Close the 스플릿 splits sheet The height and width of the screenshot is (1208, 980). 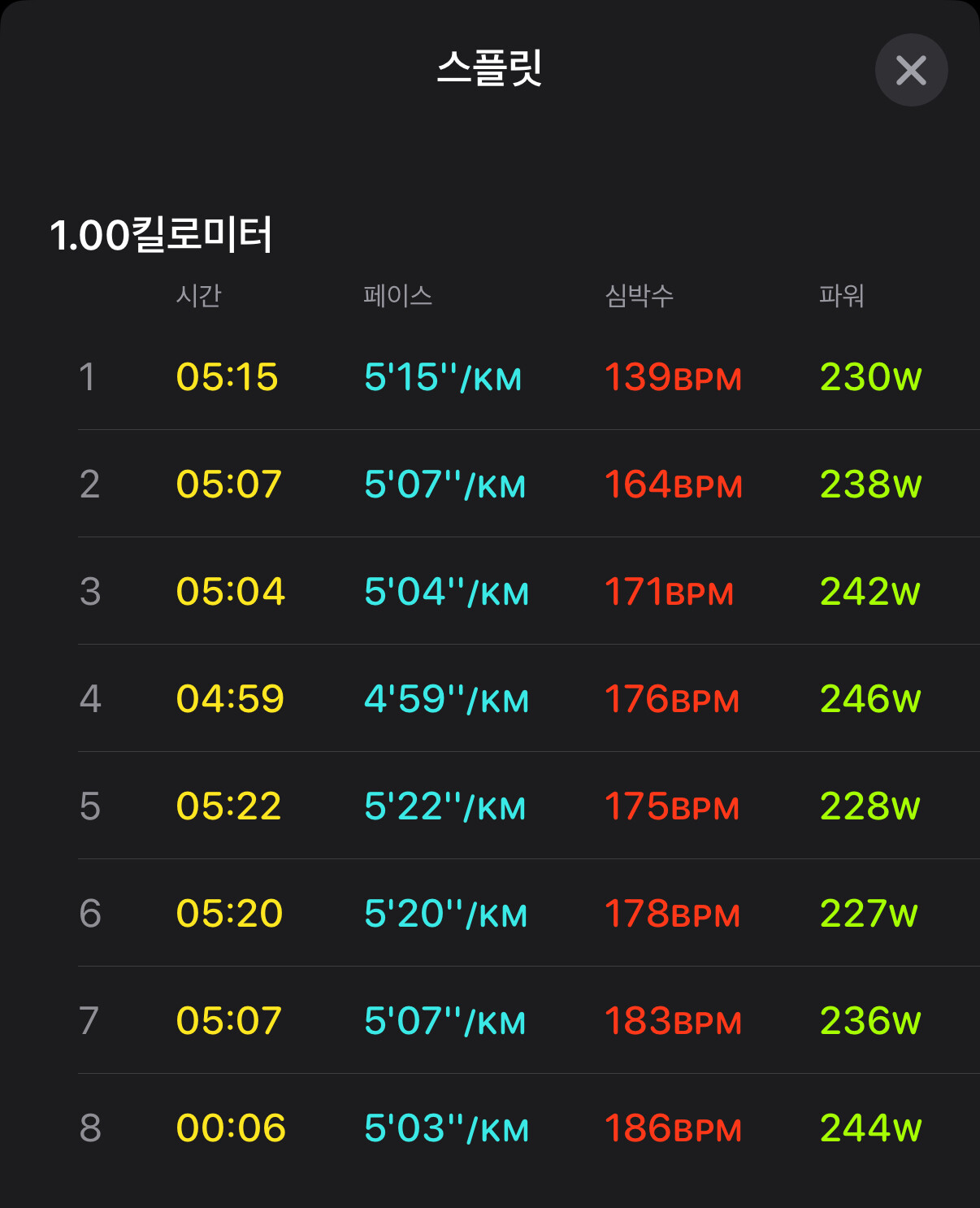911,70
